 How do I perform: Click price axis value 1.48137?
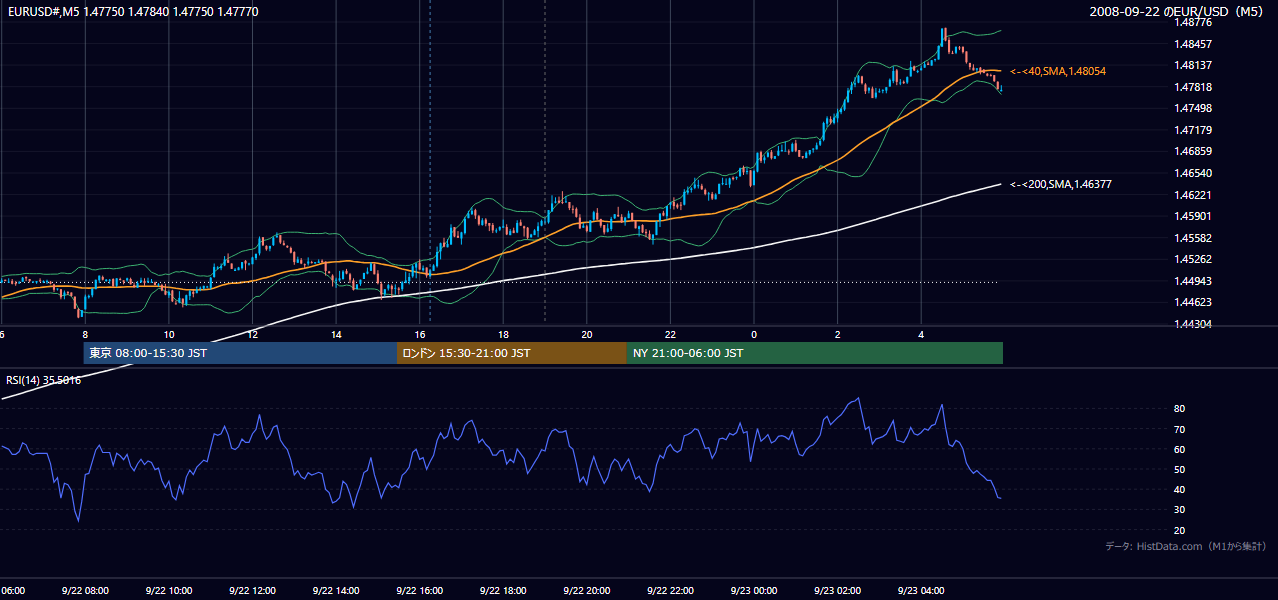[1194, 65]
